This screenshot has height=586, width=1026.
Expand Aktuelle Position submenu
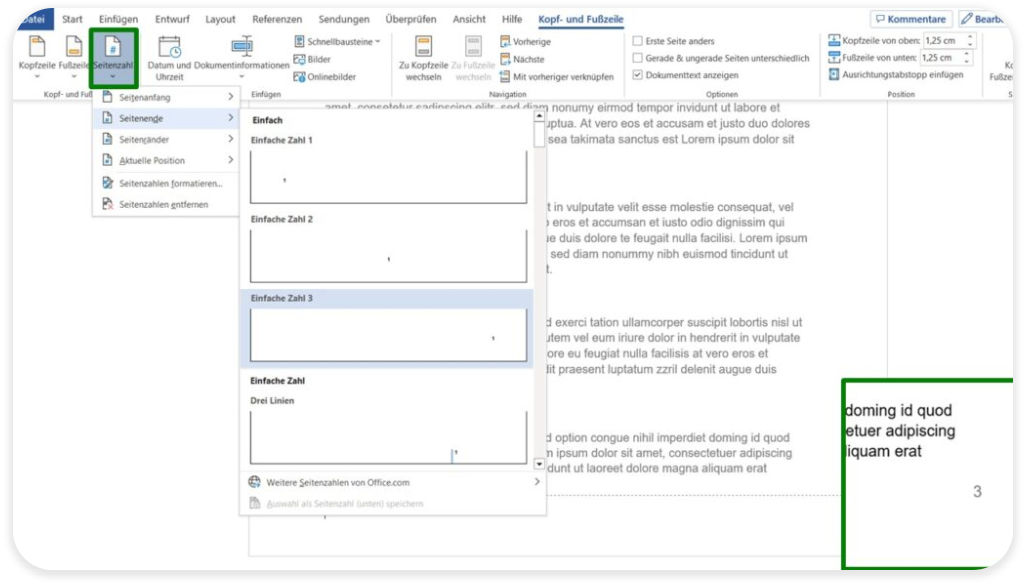(166, 160)
